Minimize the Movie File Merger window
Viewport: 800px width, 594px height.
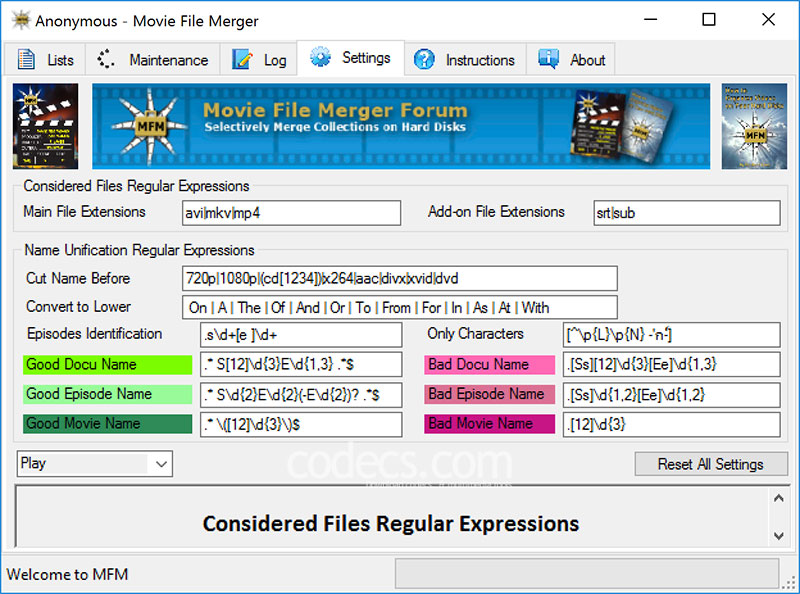click(x=650, y=20)
